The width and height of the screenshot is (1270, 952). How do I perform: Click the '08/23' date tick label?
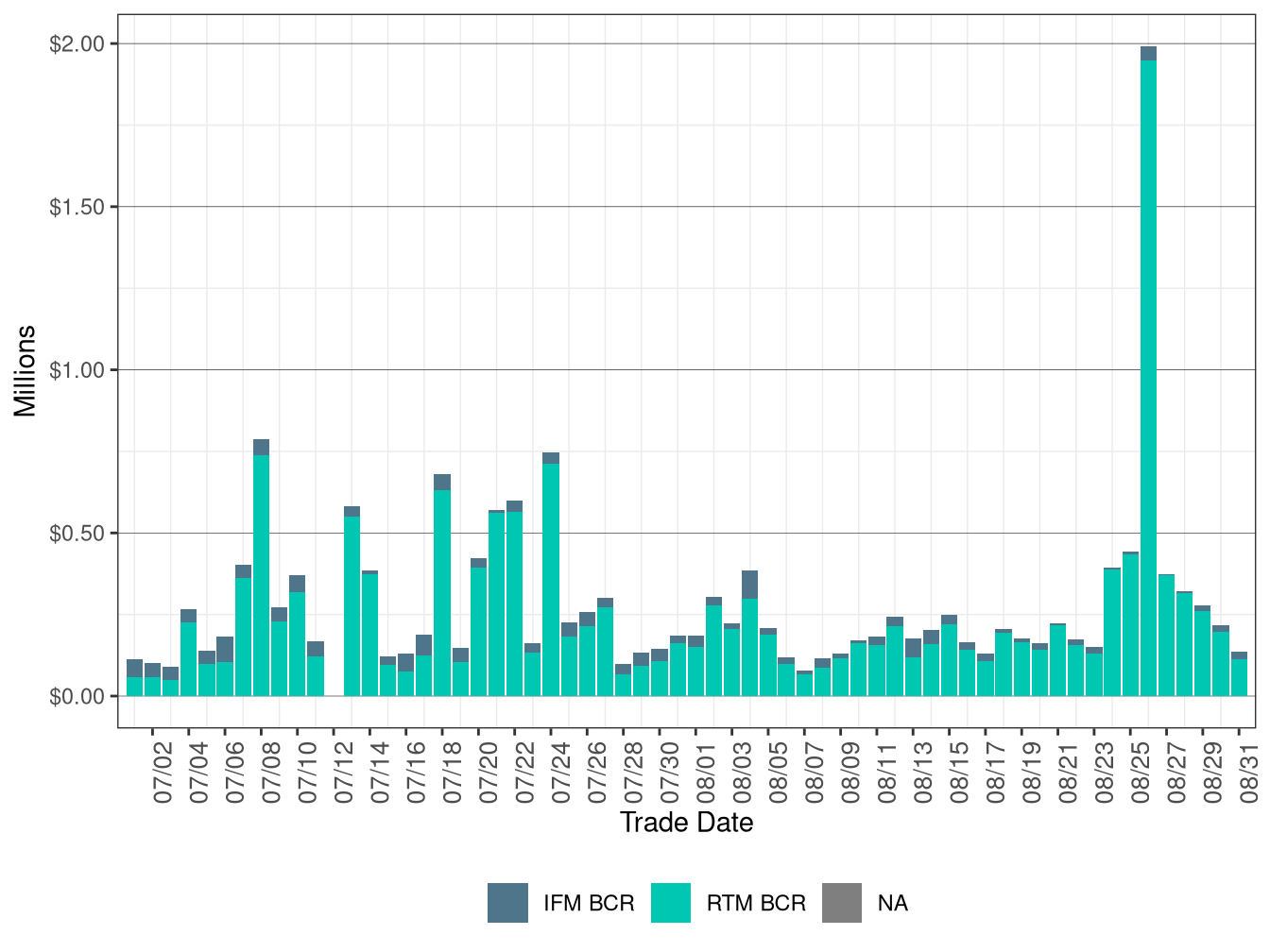(1106, 773)
